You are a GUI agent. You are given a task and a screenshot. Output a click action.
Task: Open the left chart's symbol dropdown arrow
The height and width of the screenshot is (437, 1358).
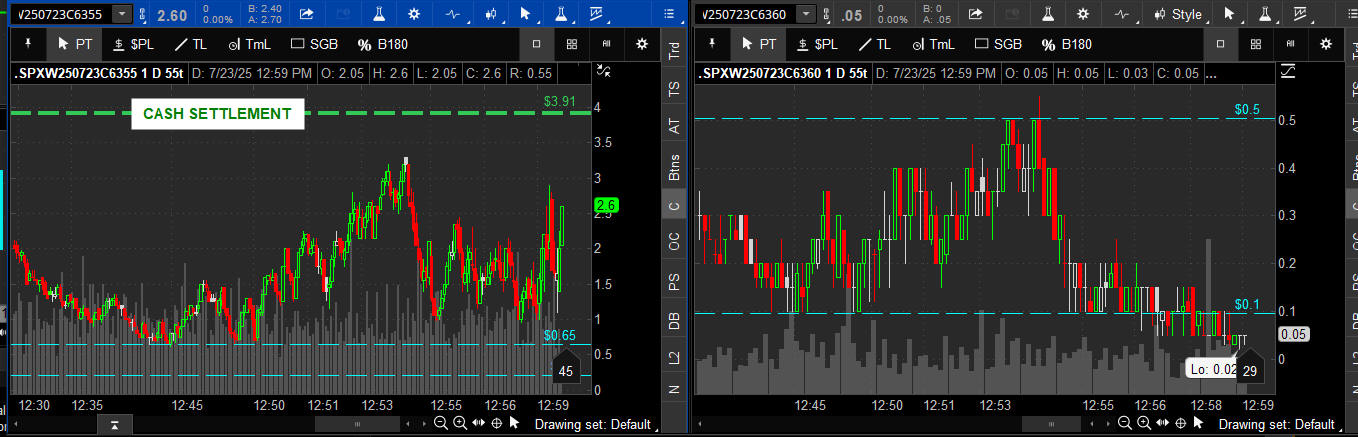[x=121, y=14]
